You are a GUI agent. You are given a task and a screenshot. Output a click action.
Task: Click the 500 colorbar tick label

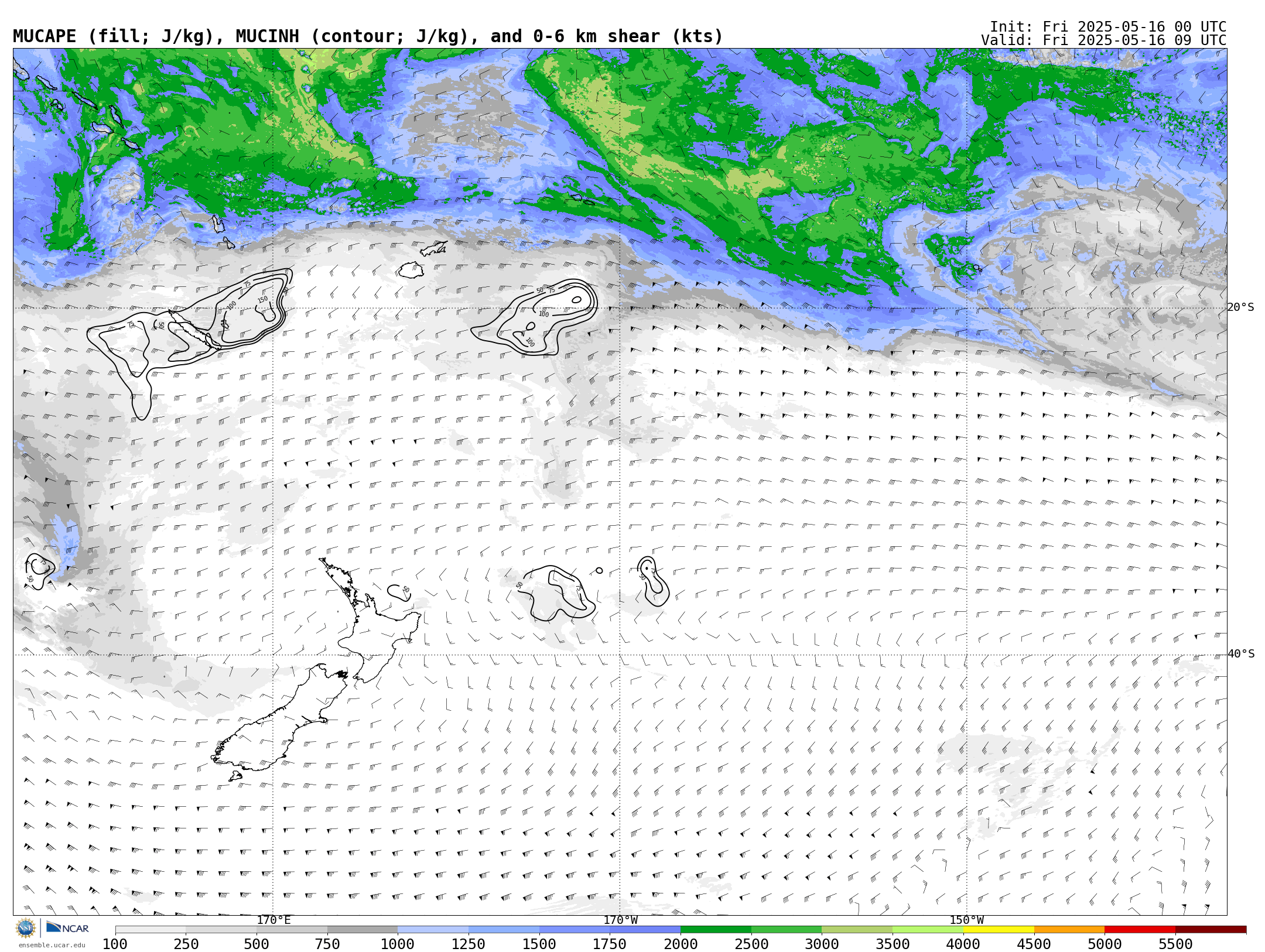point(257,944)
